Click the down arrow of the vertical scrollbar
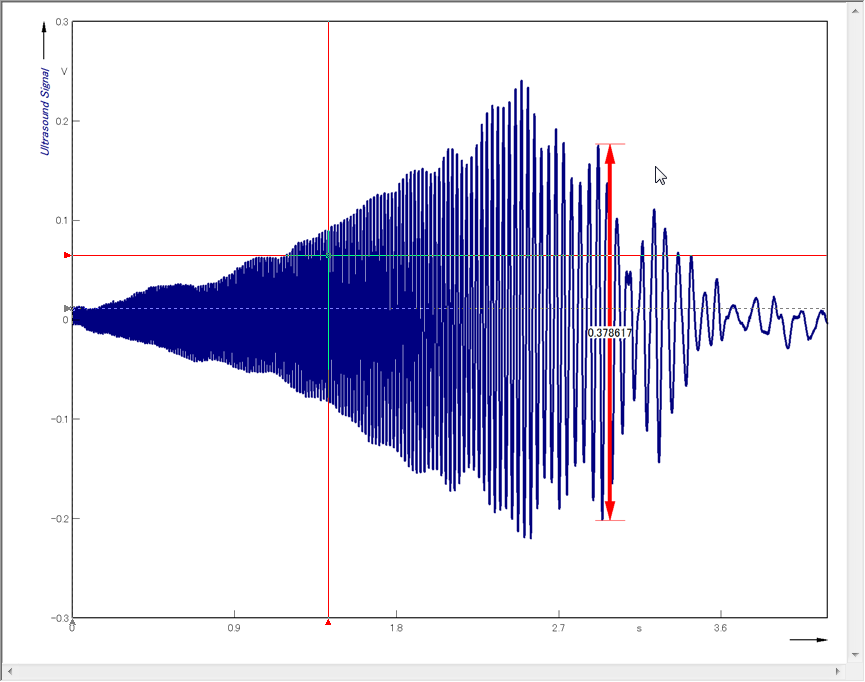 click(x=855, y=655)
